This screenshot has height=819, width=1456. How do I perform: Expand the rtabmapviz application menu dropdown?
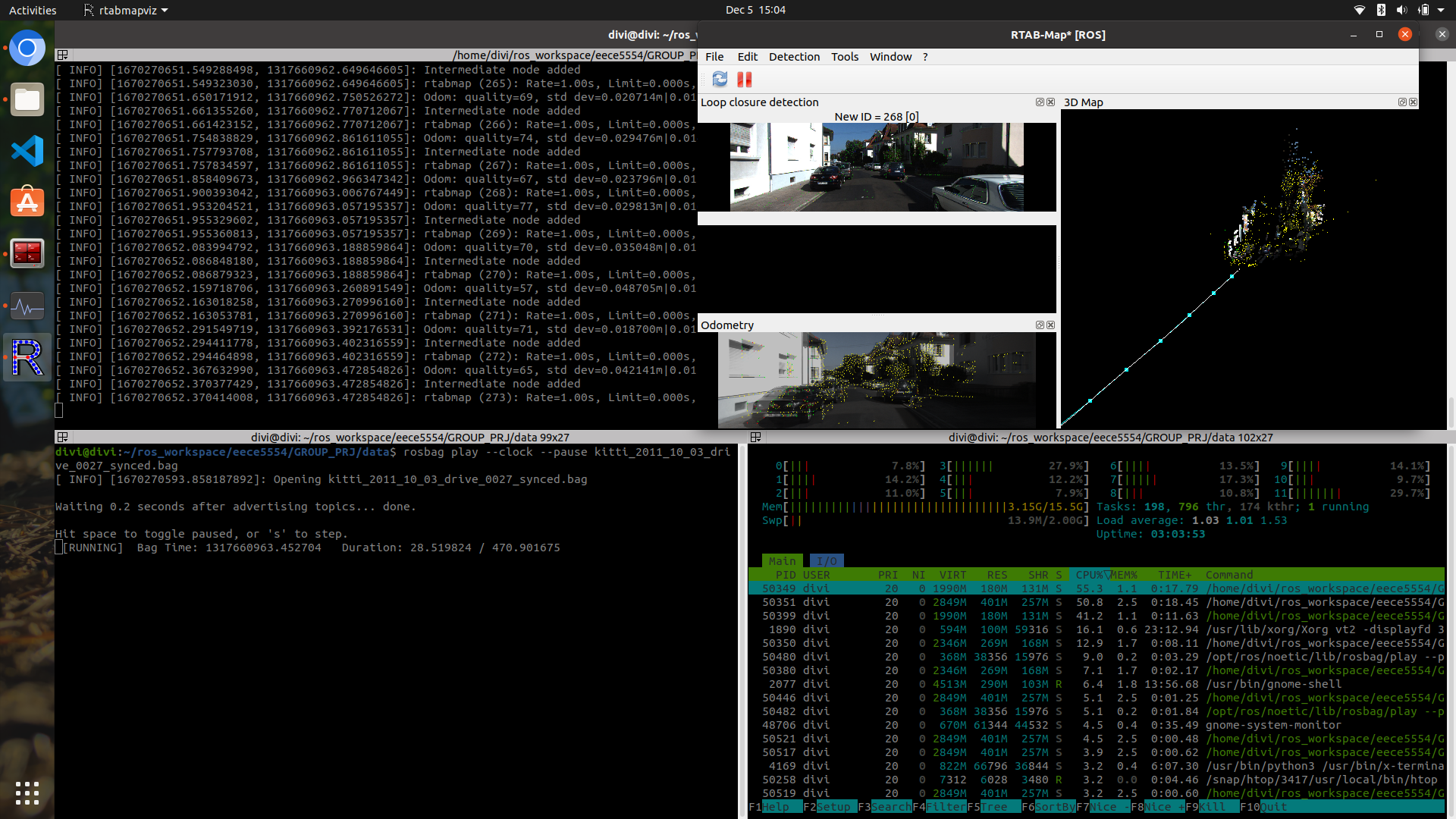coord(126,11)
